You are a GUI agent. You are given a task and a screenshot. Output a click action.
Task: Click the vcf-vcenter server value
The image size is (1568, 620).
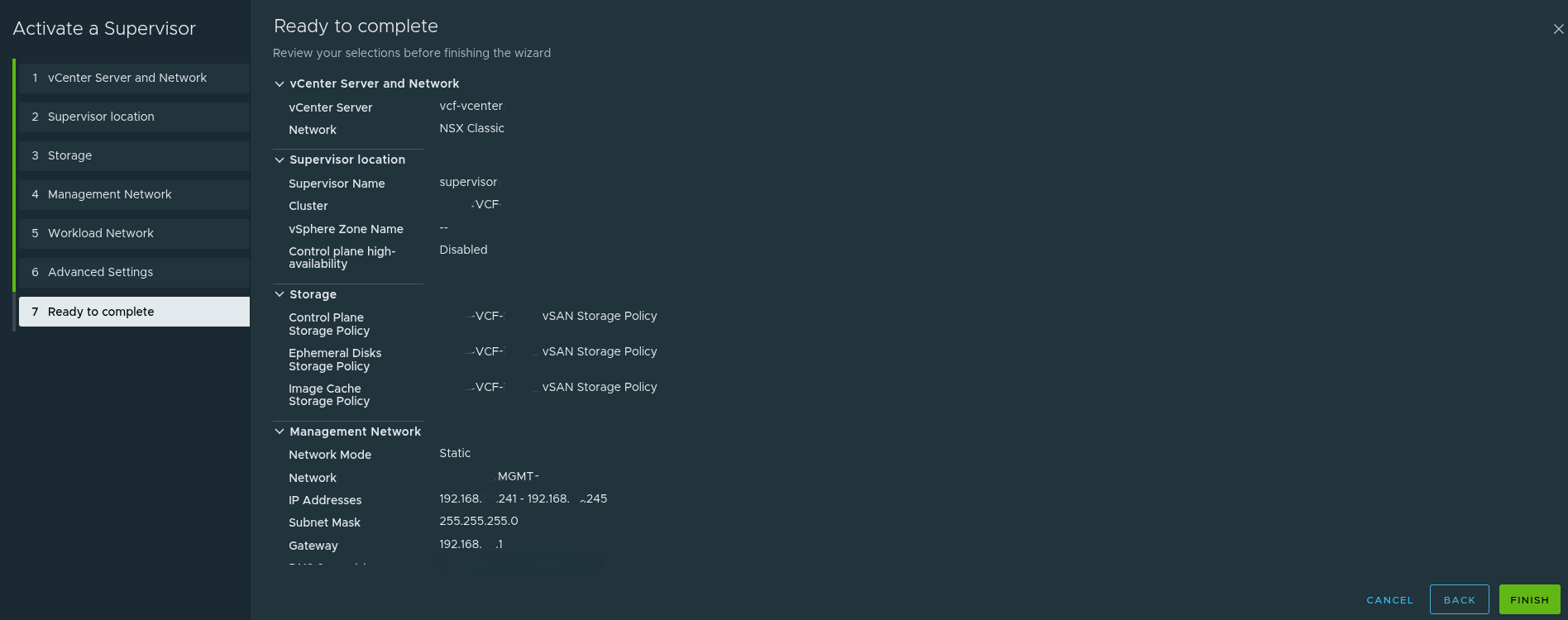pyautogui.click(x=471, y=106)
